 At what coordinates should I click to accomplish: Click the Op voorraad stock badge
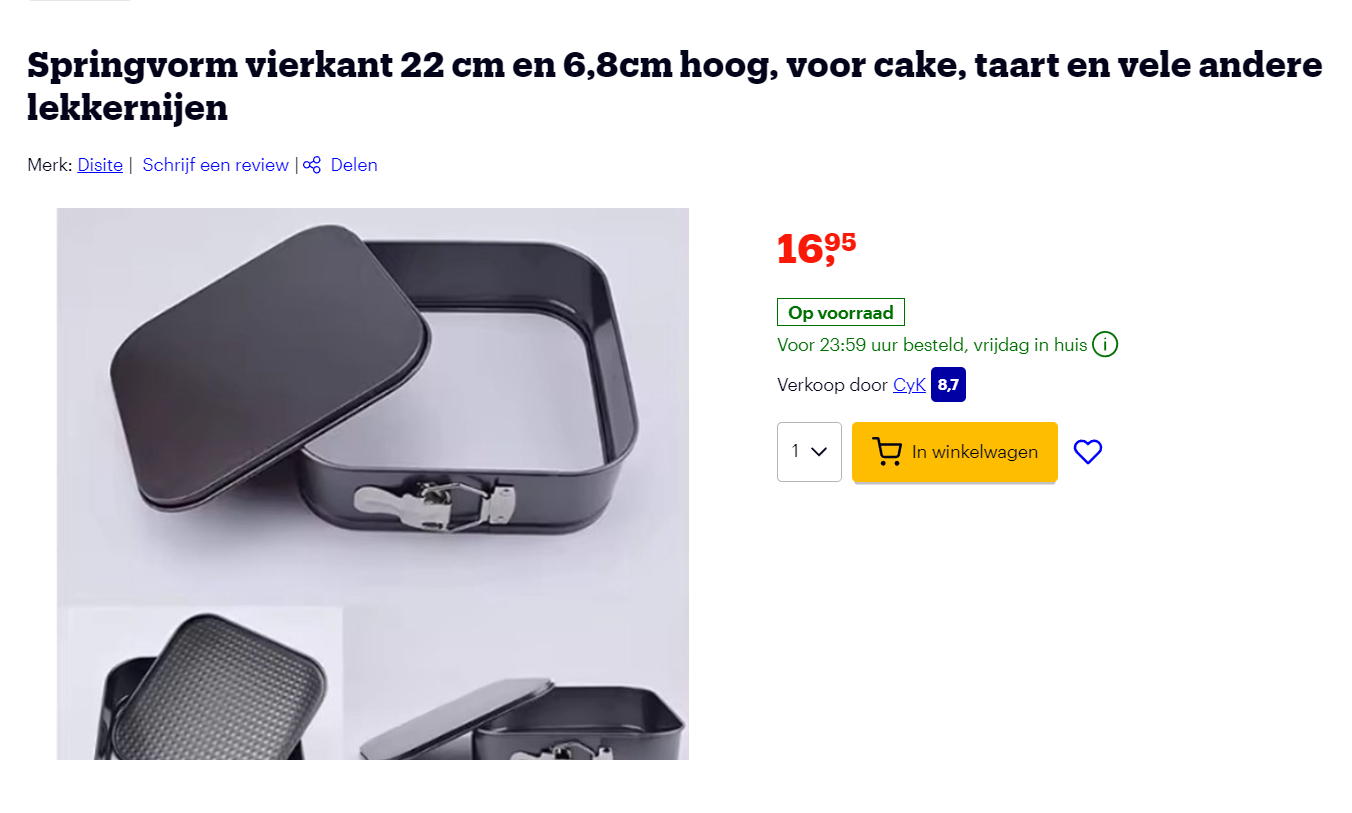click(841, 312)
